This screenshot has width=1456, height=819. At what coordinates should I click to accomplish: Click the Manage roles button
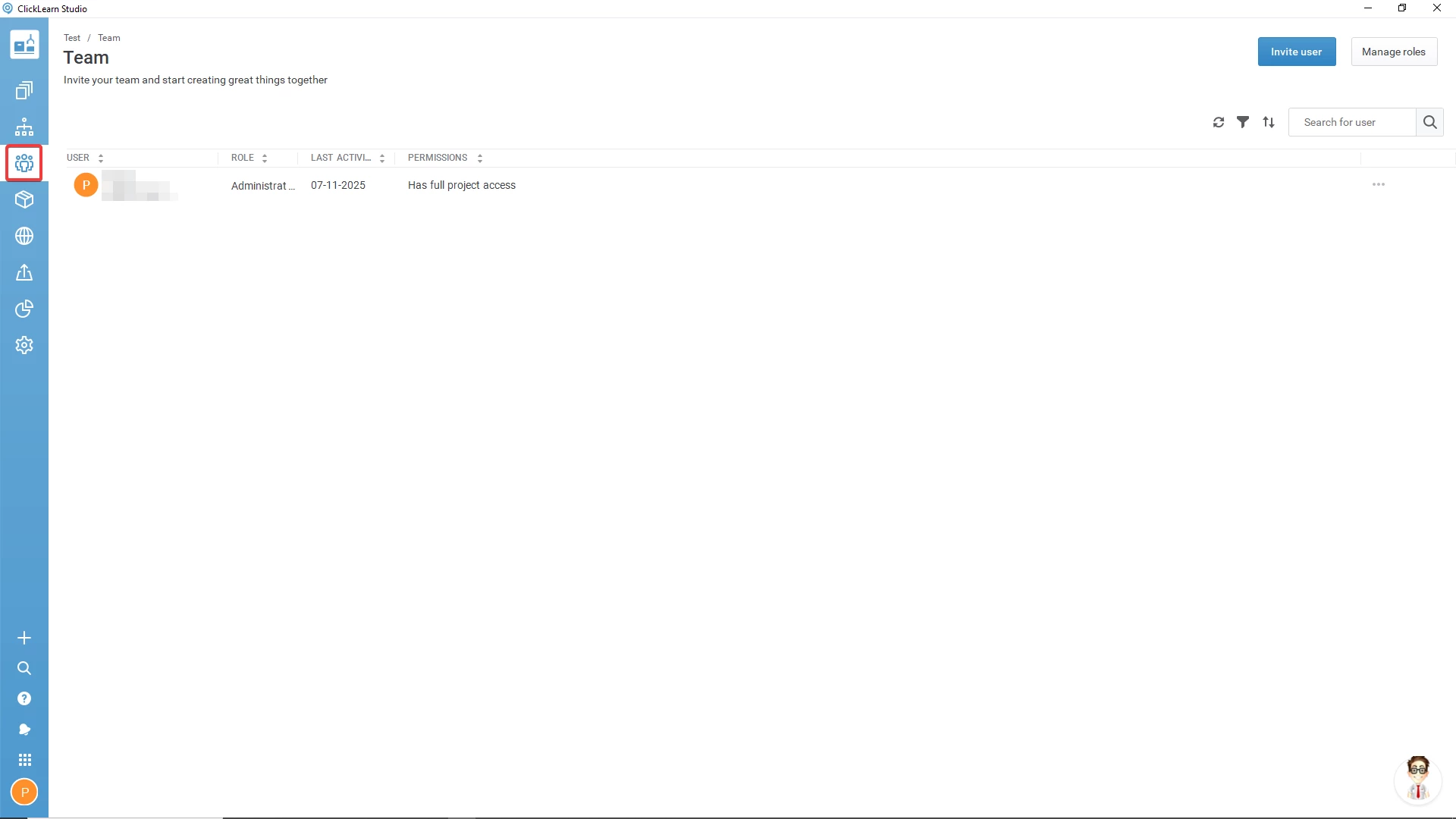pos(1393,52)
